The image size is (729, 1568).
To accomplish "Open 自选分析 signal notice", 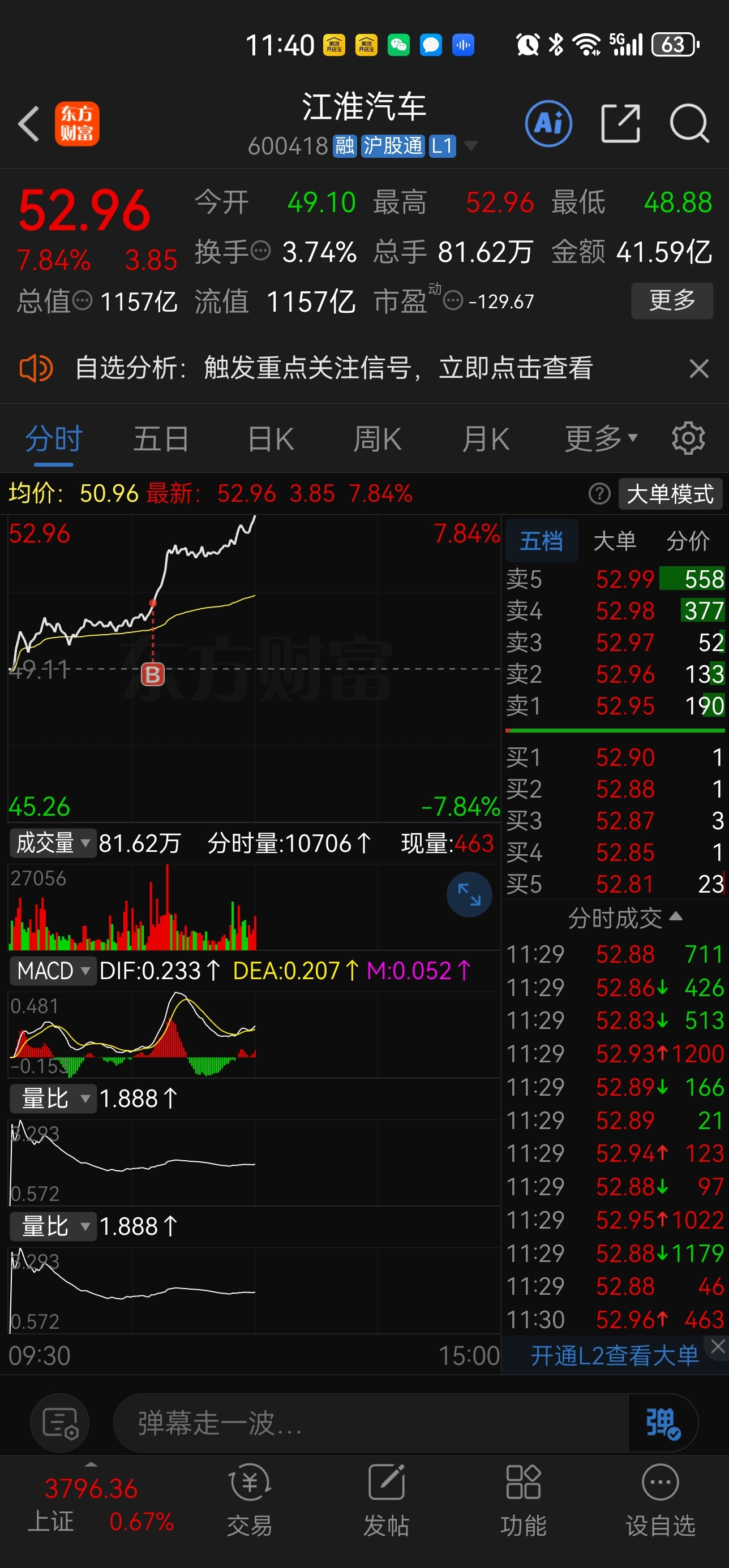I will (x=333, y=368).
